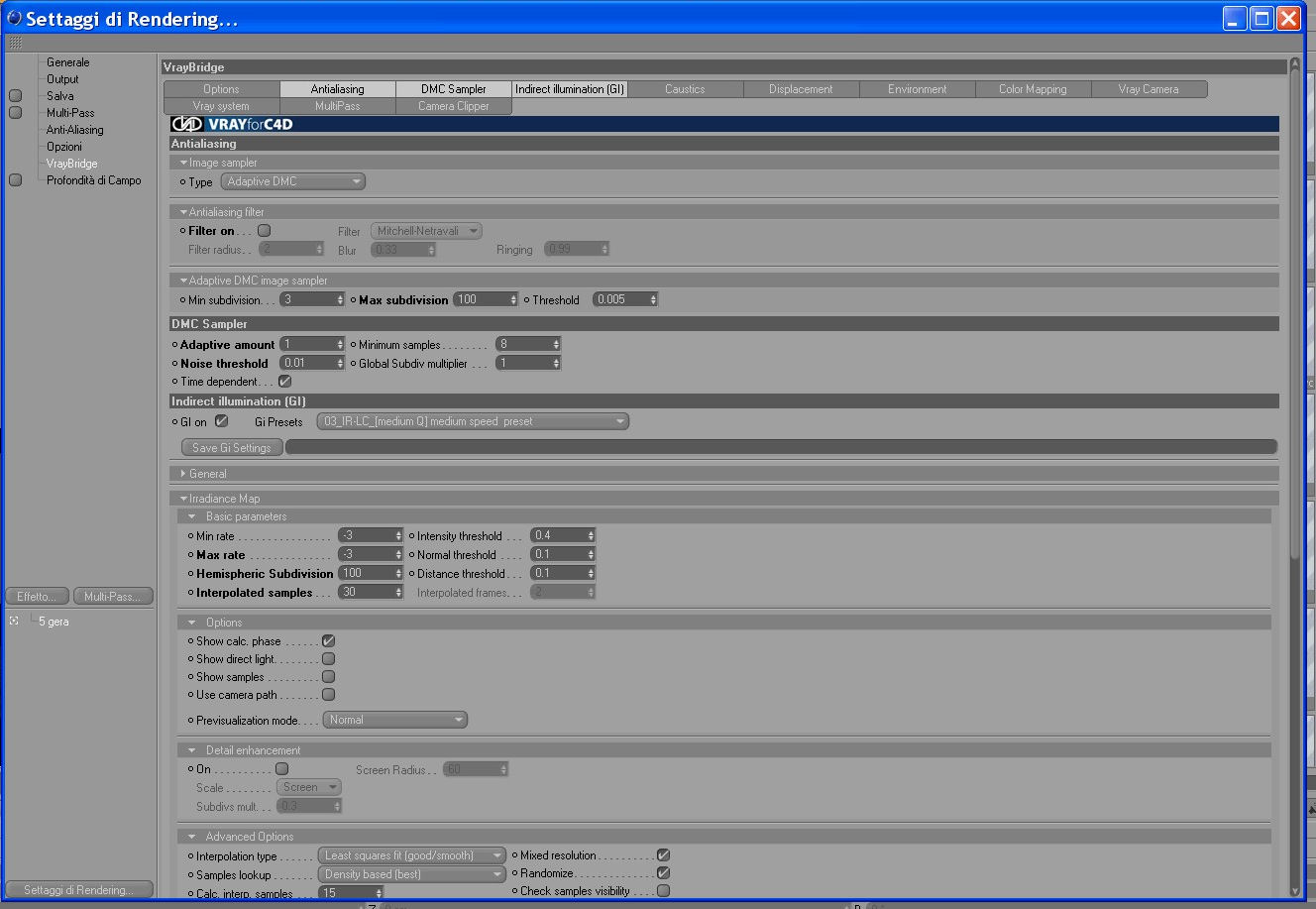Open the Interpolation type dropdown
1316x909 pixels.
(412, 855)
